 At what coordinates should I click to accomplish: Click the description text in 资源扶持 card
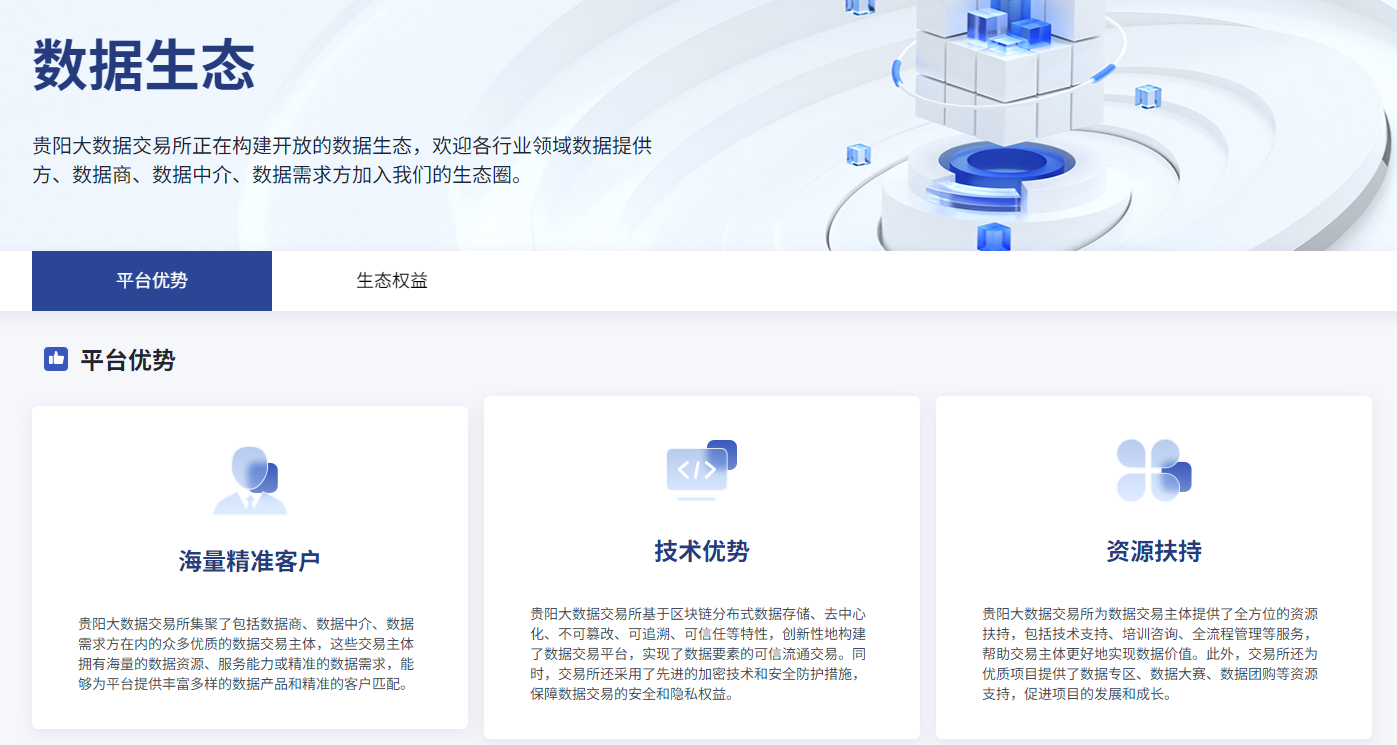[1153, 653]
